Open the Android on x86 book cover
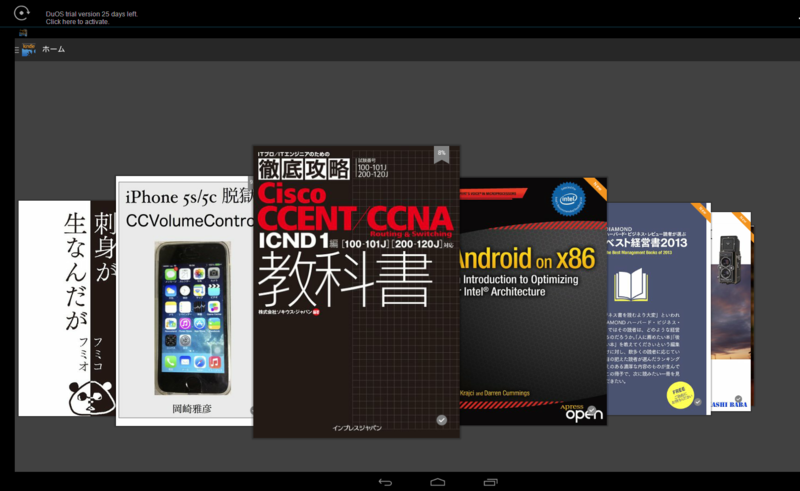This screenshot has width=800, height=491. [x=533, y=301]
